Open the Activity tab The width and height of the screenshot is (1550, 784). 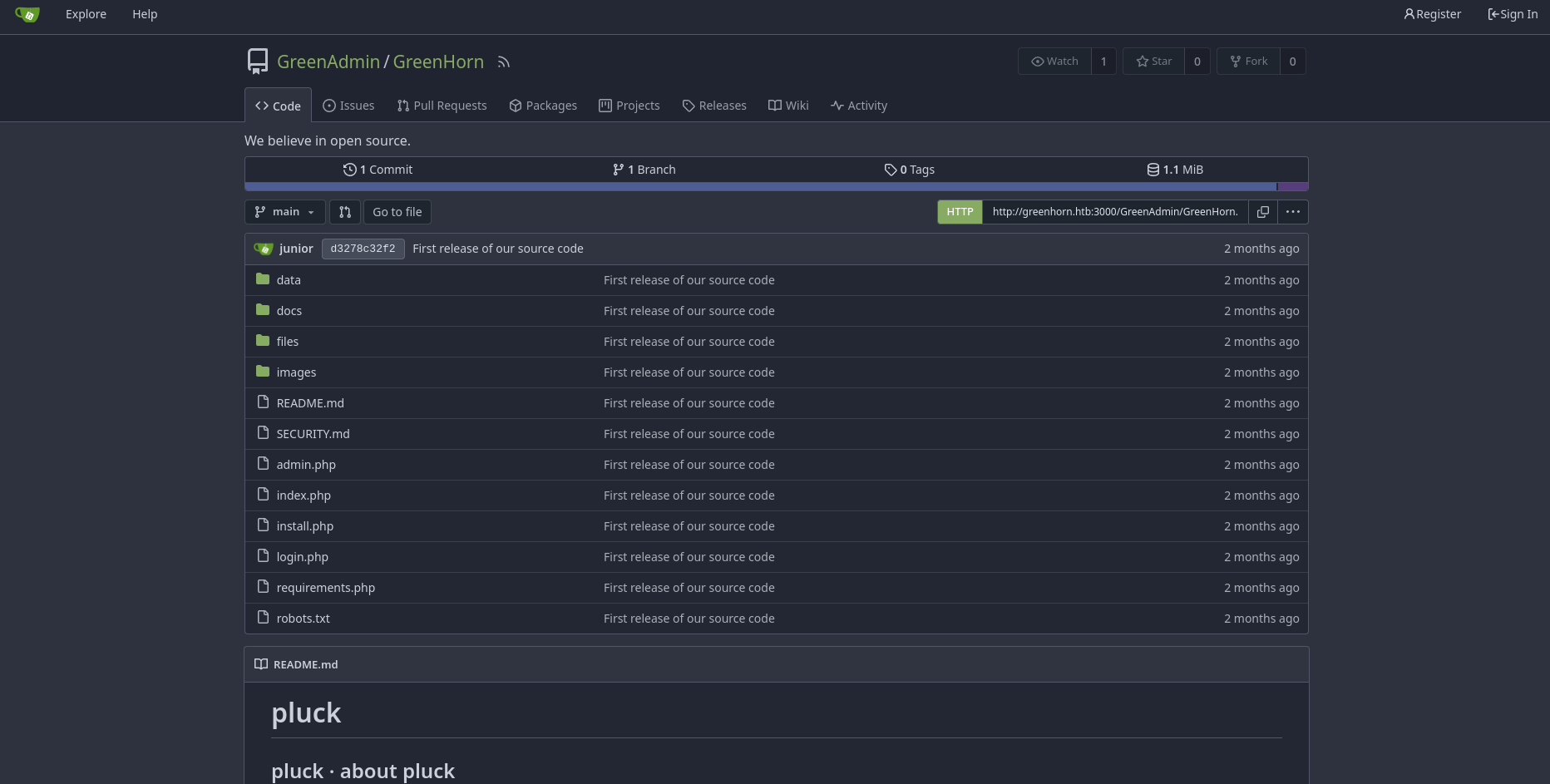859,106
